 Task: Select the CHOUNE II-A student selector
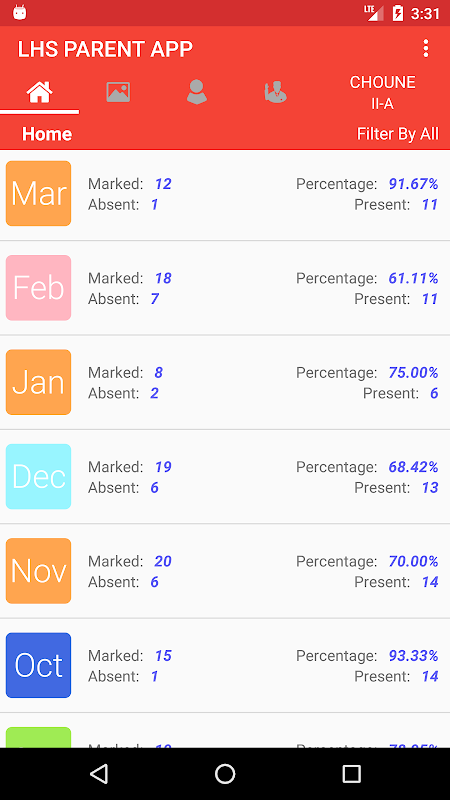pyautogui.click(x=382, y=93)
